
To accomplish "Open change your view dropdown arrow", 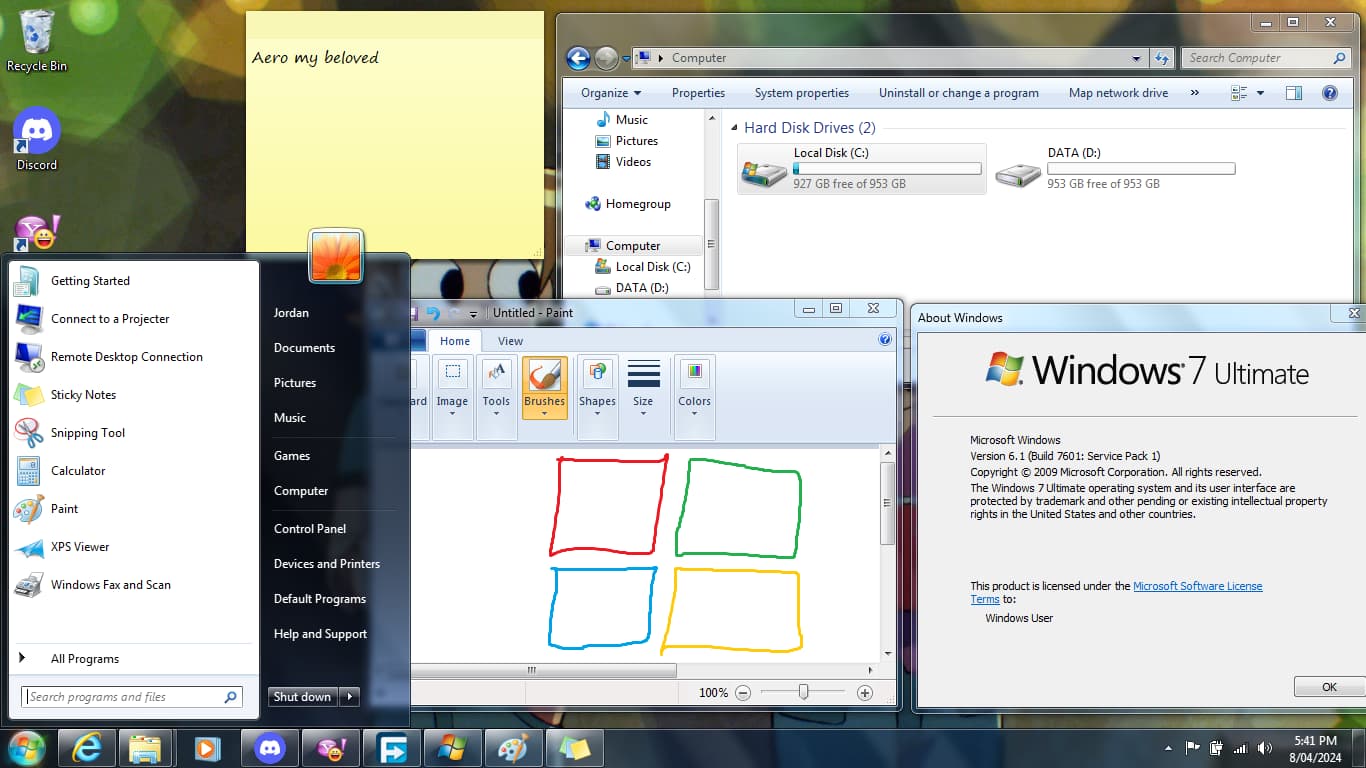I will click(x=1260, y=93).
